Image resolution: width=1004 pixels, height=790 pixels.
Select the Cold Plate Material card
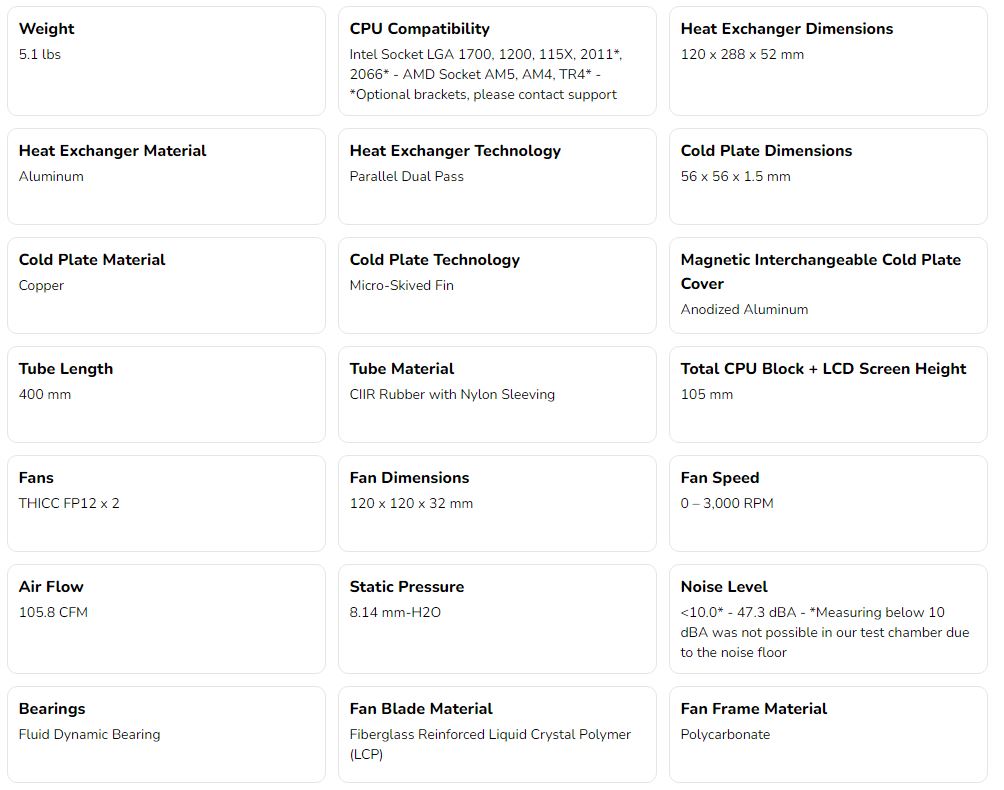(166, 286)
